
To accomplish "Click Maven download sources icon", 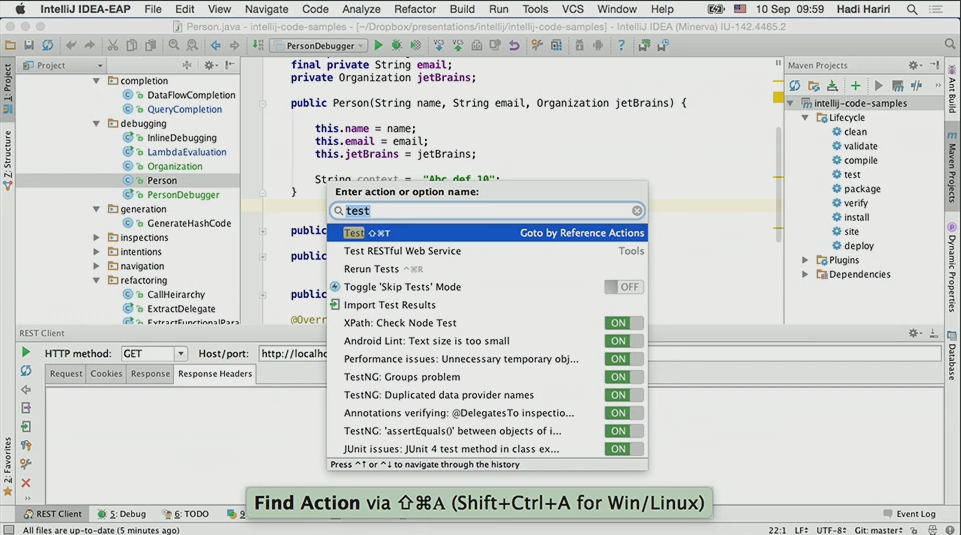I will (832, 86).
